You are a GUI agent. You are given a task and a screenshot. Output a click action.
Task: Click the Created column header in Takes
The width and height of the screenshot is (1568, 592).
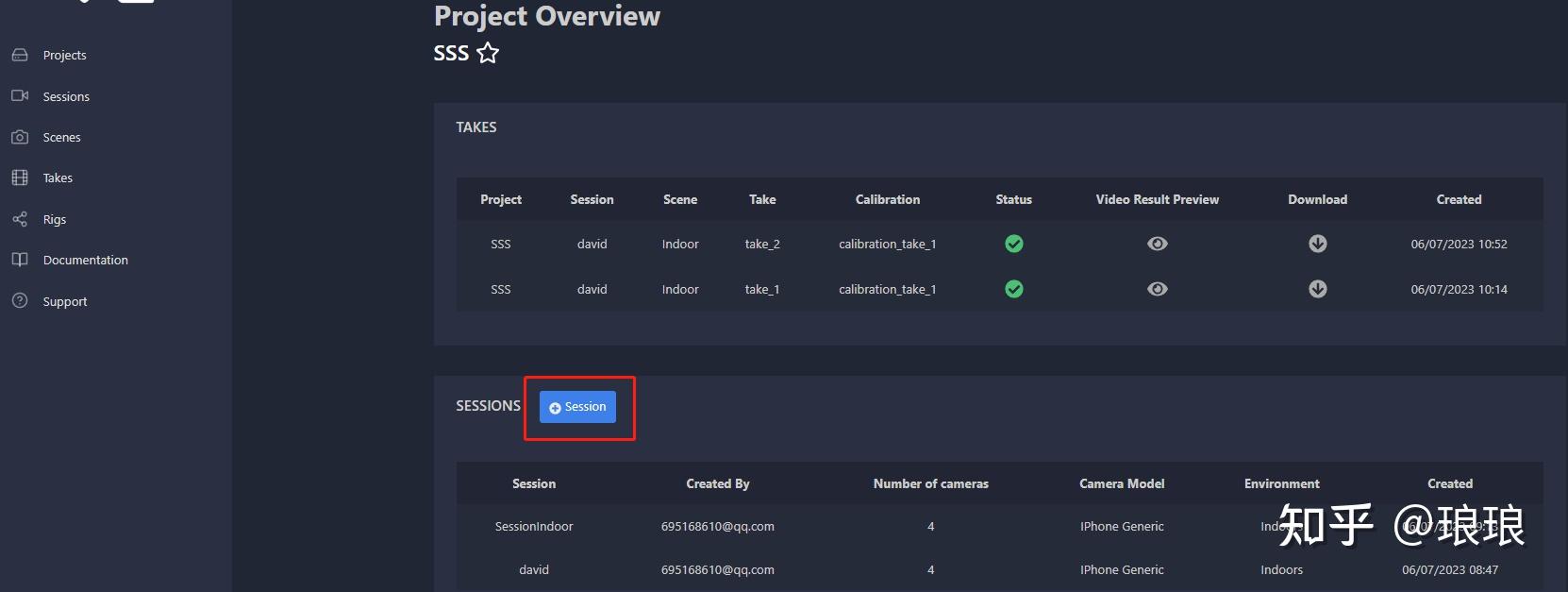coord(1459,199)
